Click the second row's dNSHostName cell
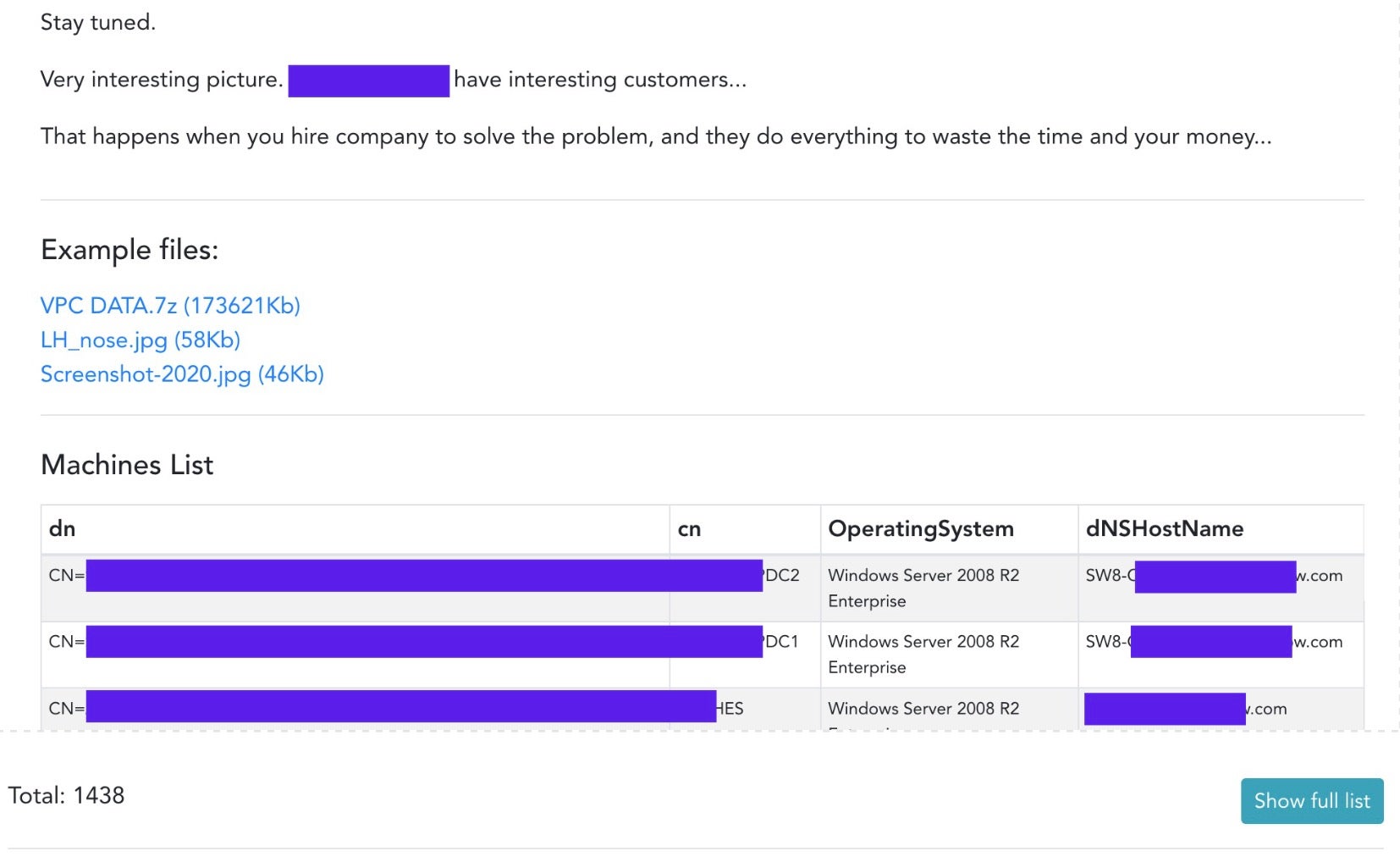Image resolution: width=1400 pixels, height=857 pixels. pyautogui.click(x=1214, y=643)
